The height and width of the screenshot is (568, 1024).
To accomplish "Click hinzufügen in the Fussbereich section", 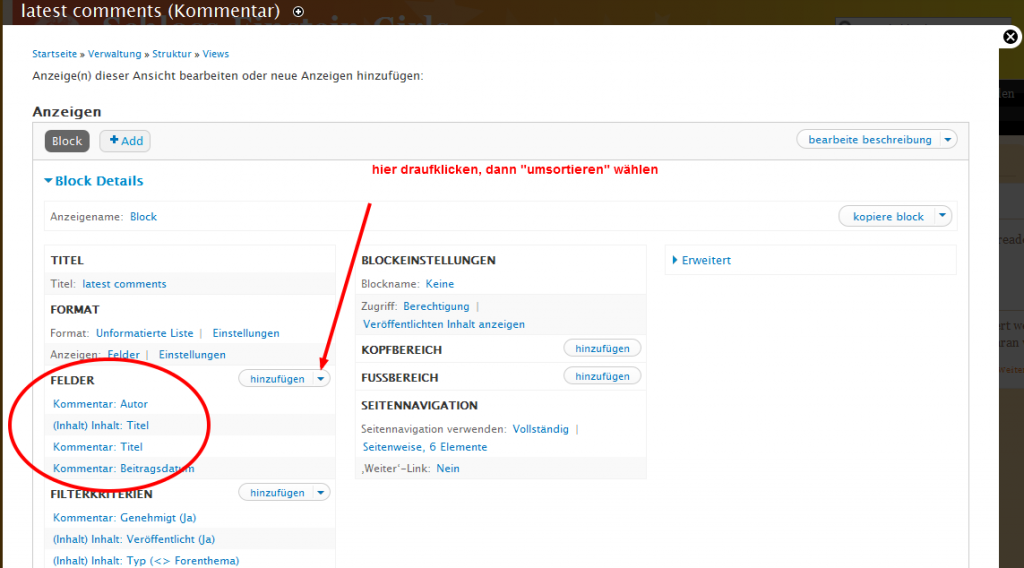I will (602, 376).
